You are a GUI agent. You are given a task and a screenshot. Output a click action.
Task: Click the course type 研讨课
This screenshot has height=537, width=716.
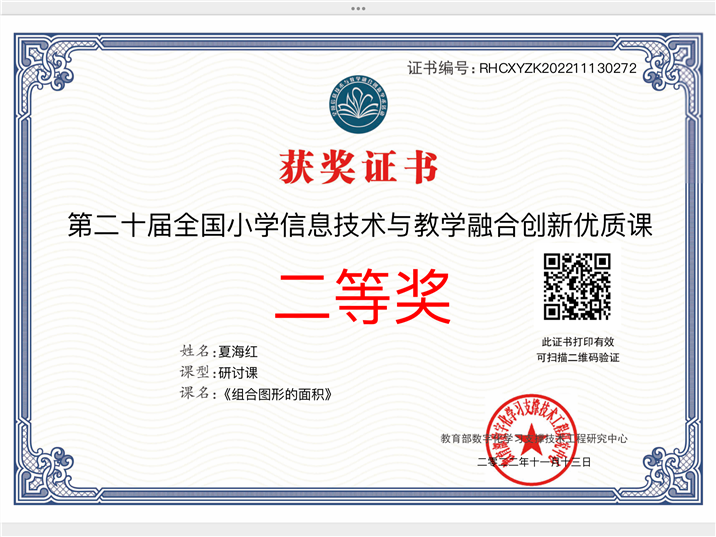238,373
